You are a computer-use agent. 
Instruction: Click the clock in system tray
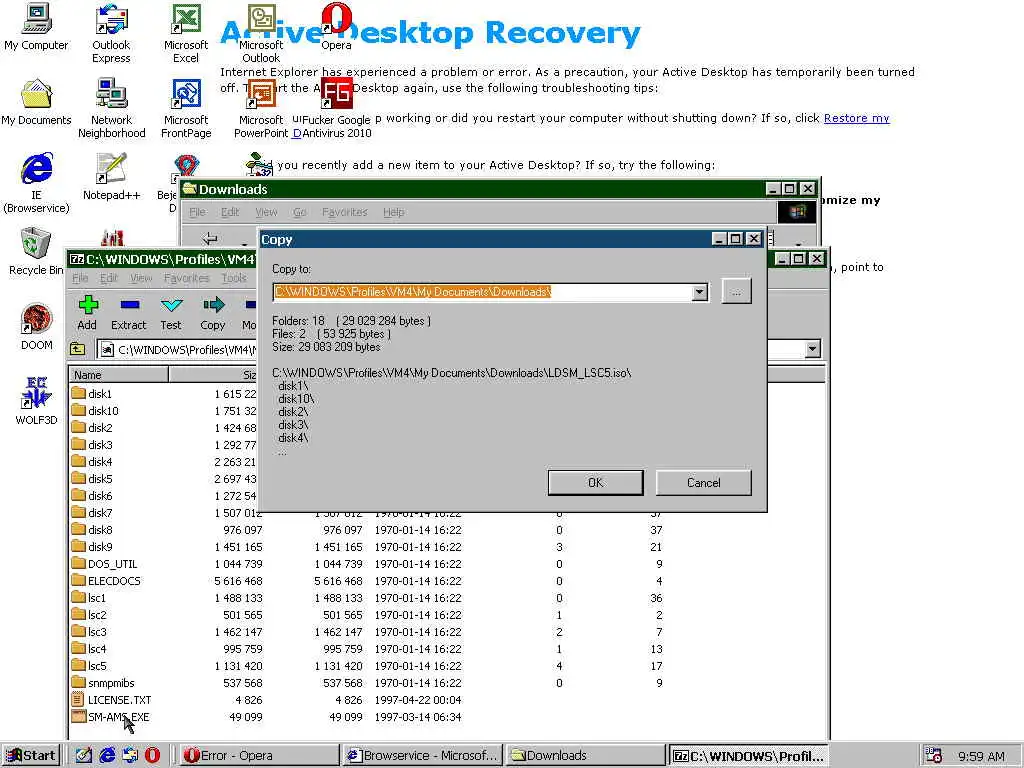tap(981, 756)
